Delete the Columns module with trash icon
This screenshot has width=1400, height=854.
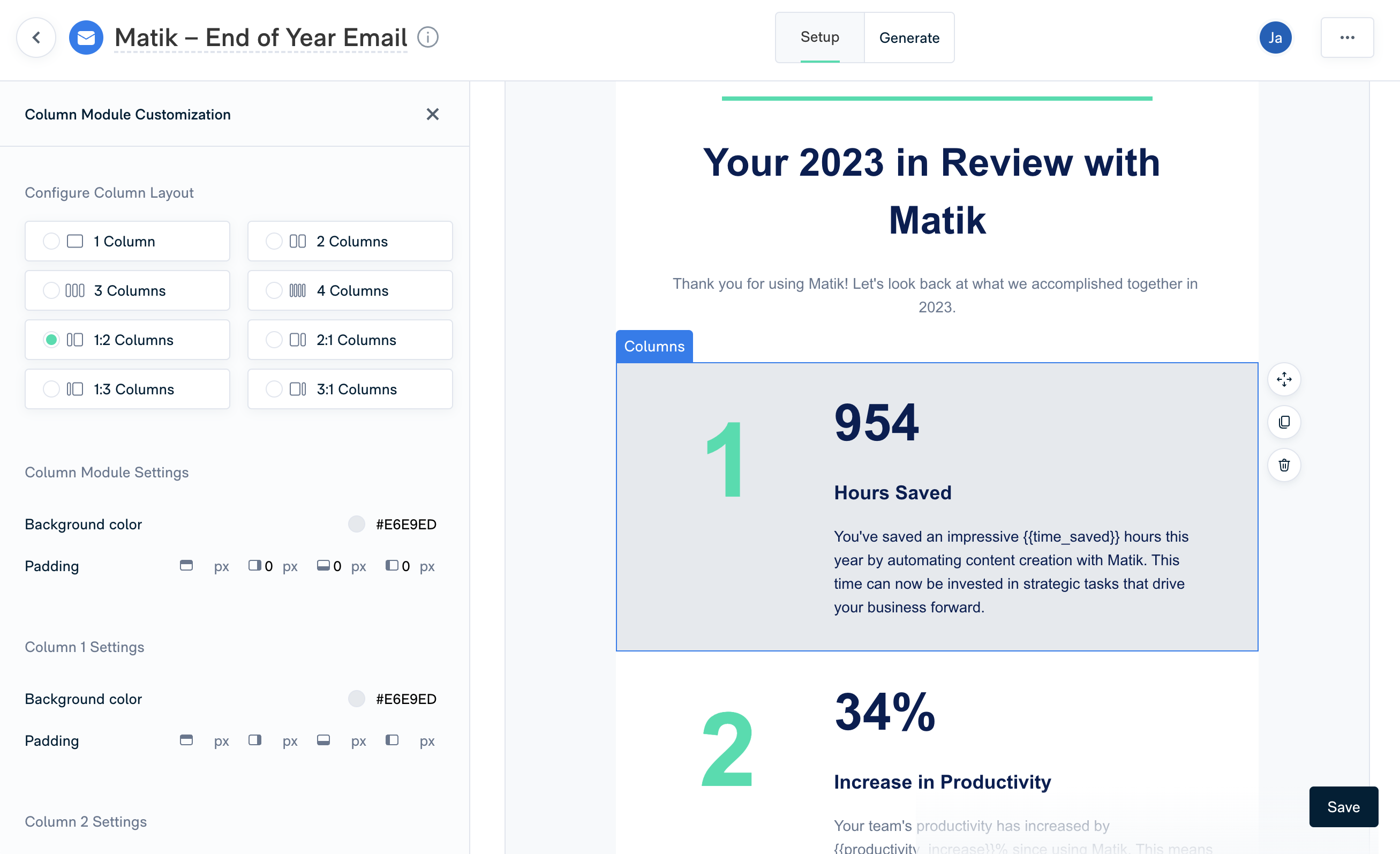(x=1284, y=466)
